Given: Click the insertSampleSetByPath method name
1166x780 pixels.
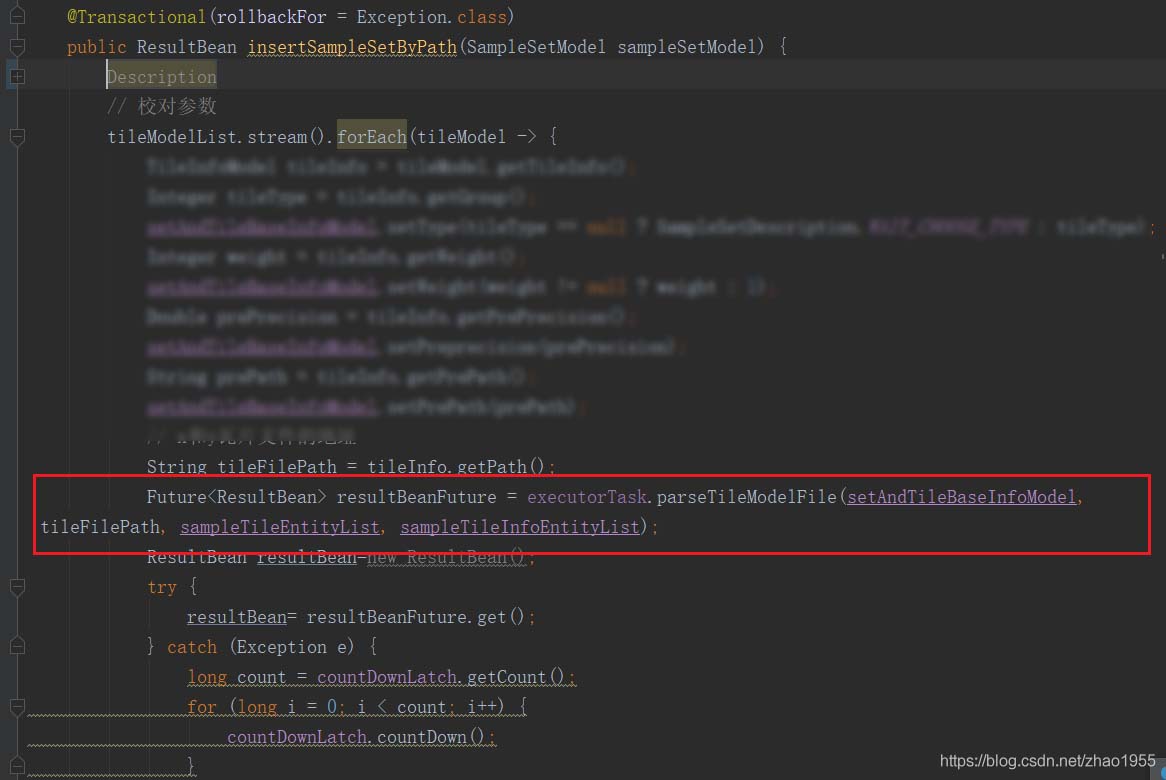Looking at the screenshot, I should tap(352, 47).
